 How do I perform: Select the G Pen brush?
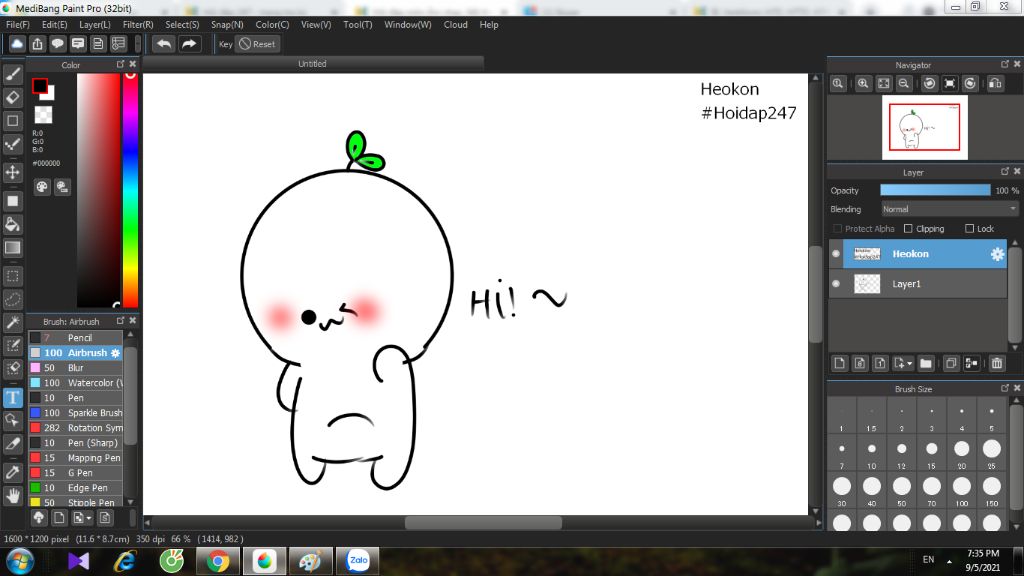pyautogui.click(x=76, y=473)
